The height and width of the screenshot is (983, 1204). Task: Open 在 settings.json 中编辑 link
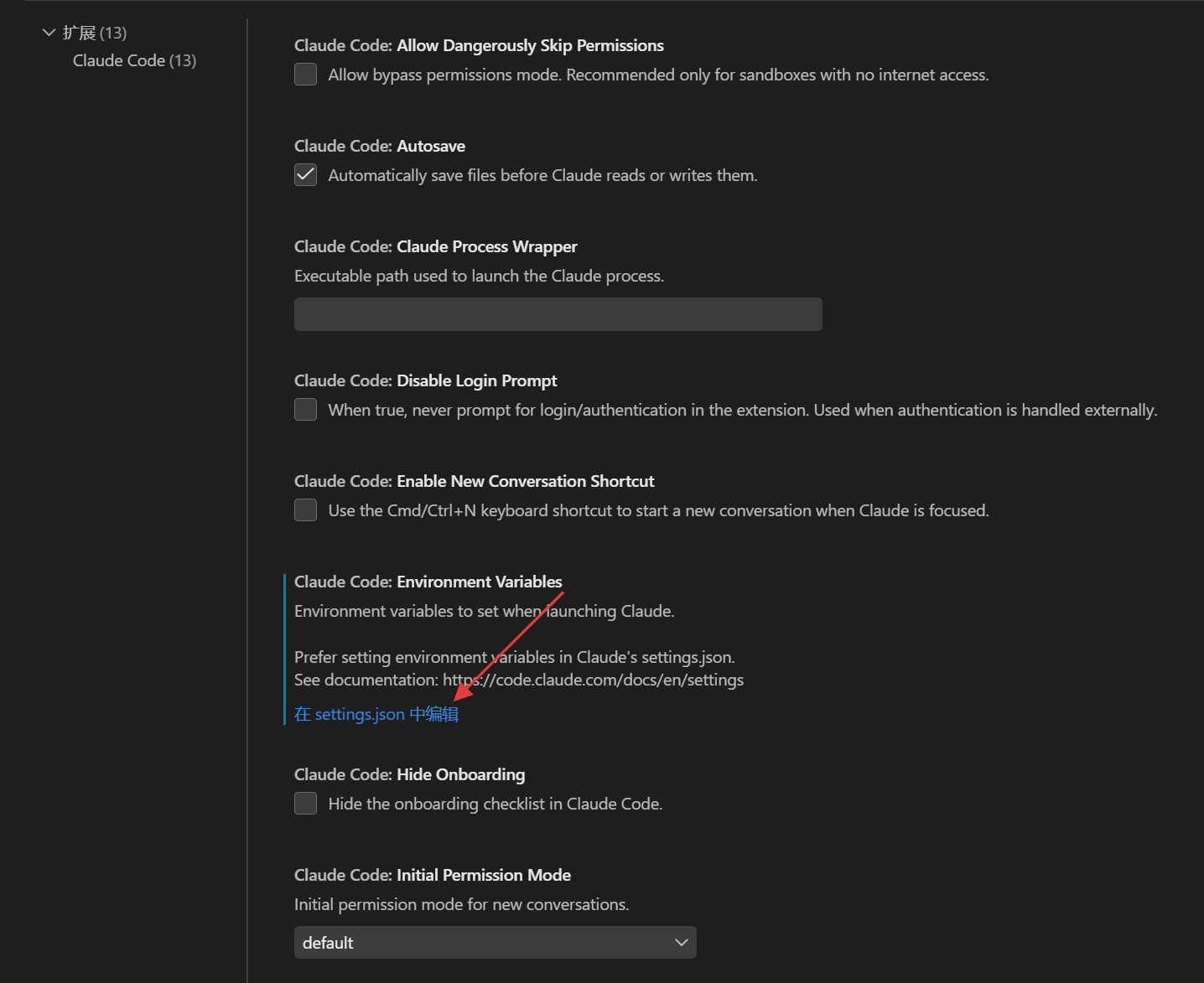[376, 714]
